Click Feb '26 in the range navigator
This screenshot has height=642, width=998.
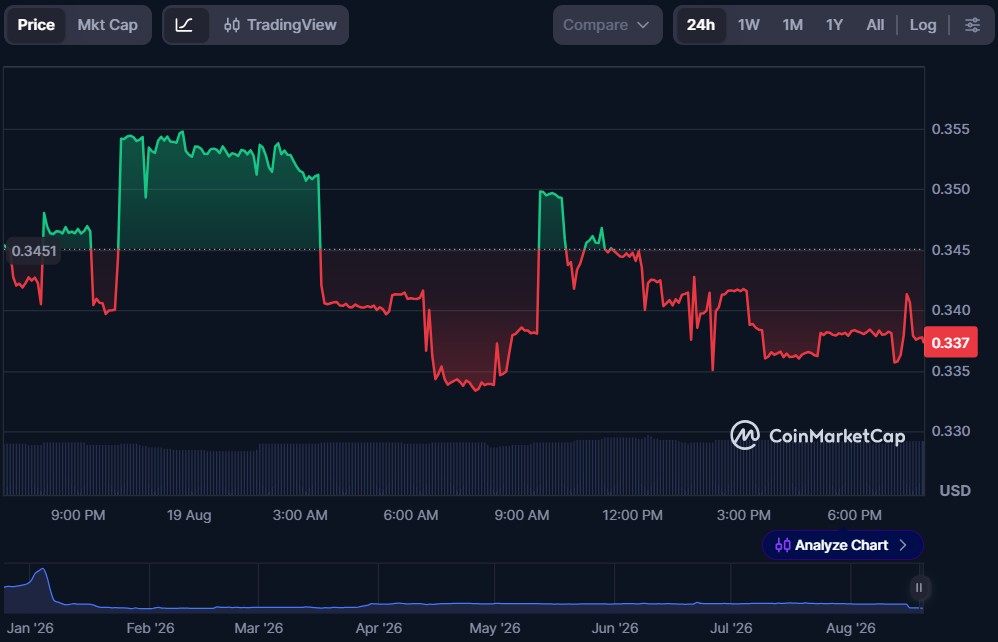150,628
